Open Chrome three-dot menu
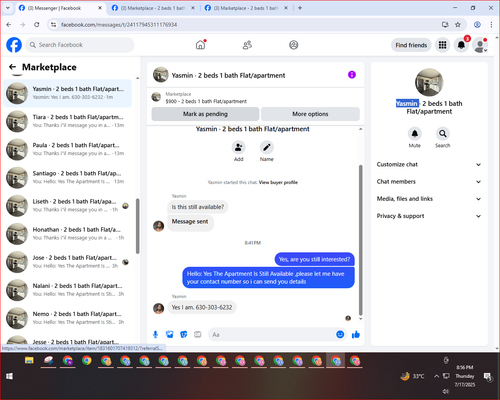Viewport: 500px width, 400px height. click(491, 25)
